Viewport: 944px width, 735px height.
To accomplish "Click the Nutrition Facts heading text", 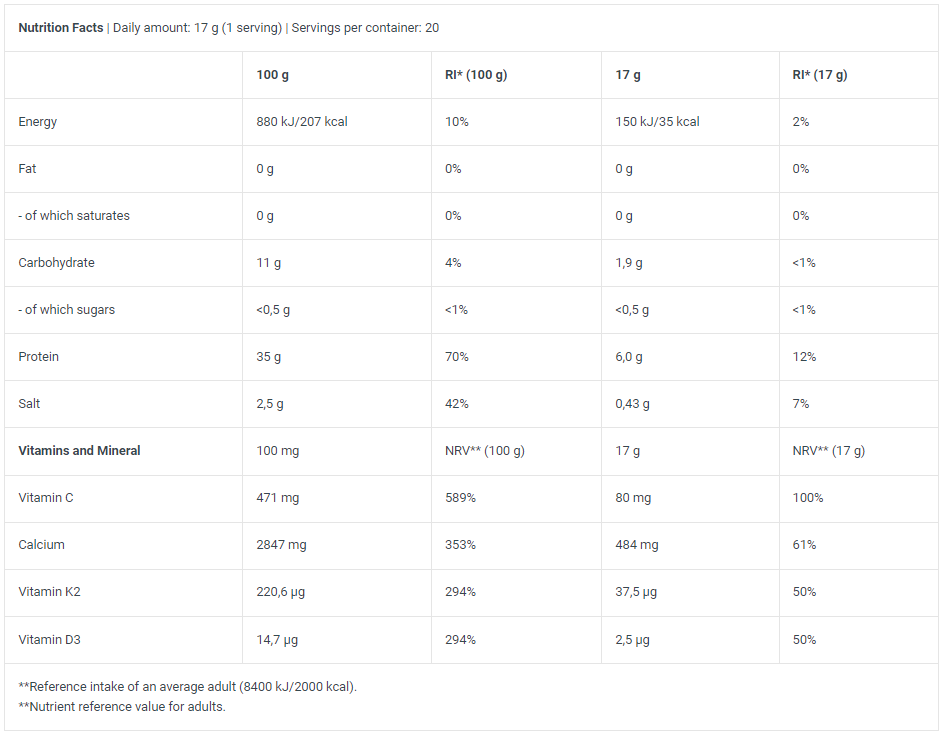I will point(61,28).
